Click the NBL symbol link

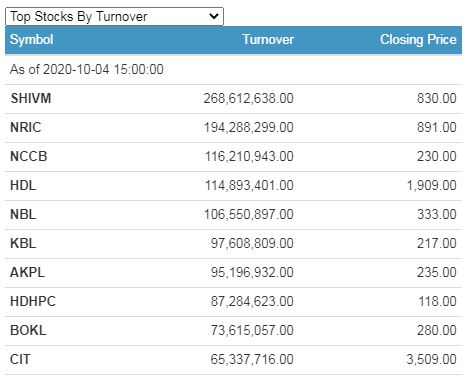point(23,214)
